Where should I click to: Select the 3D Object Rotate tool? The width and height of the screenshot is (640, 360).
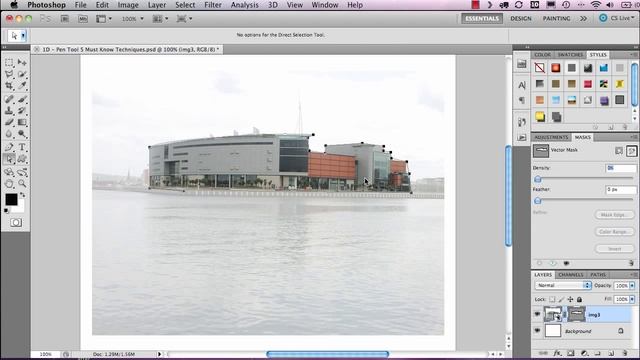(9, 172)
